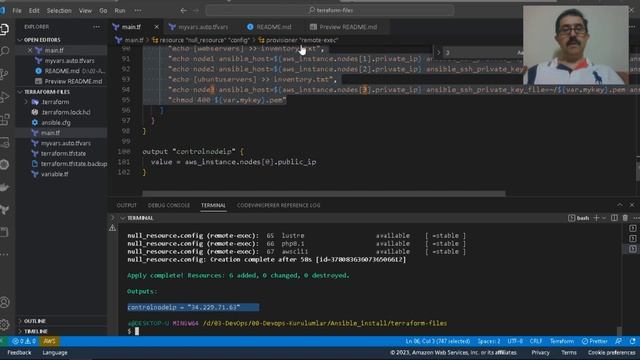Screen dimensions: 640x360
Task: Click the CRLF line ending indicator
Action: click(536, 341)
